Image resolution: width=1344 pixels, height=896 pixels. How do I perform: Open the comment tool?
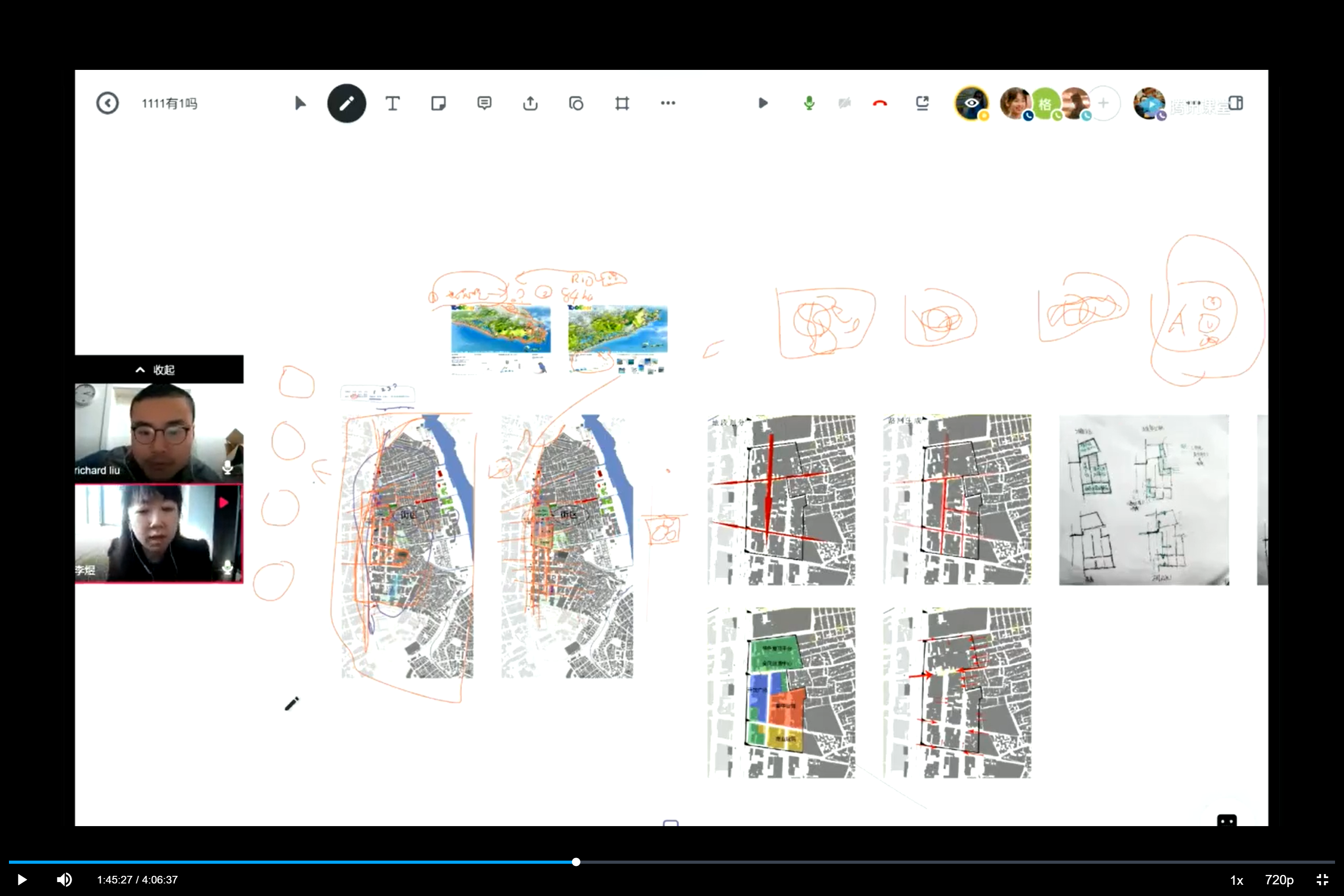484,103
